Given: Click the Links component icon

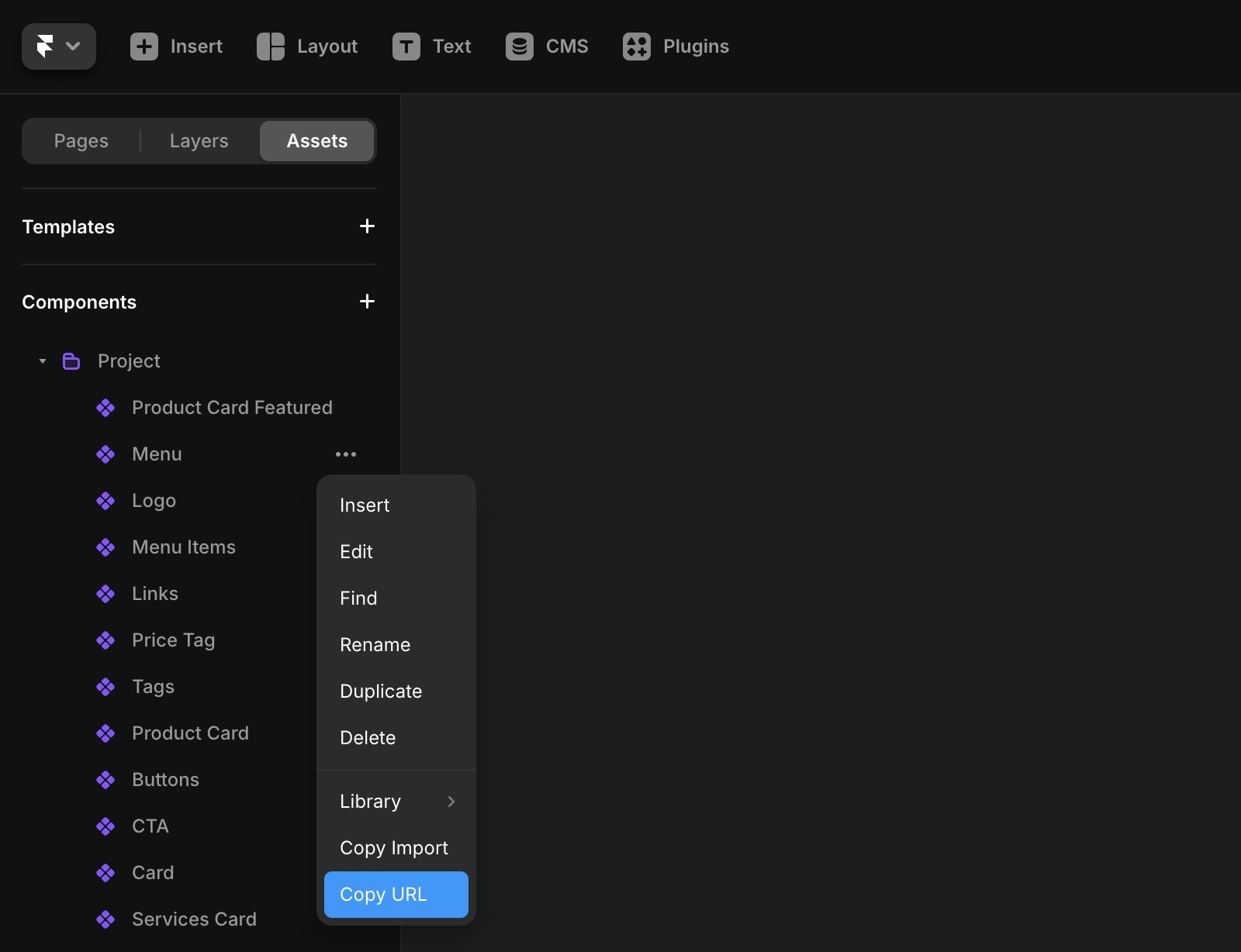Looking at the screenshot, I should pyautogui.click(x=105, y=594).
